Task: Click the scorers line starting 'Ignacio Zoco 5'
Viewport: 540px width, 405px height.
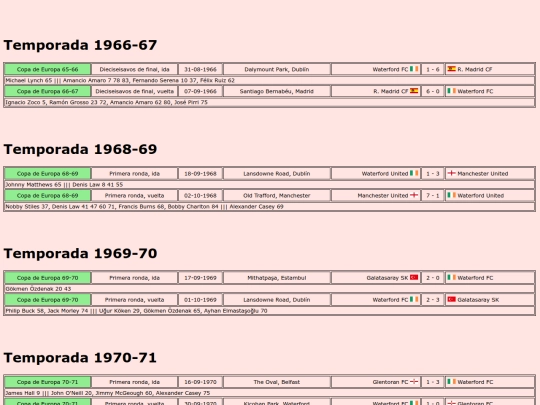Action: coord(270,102)
